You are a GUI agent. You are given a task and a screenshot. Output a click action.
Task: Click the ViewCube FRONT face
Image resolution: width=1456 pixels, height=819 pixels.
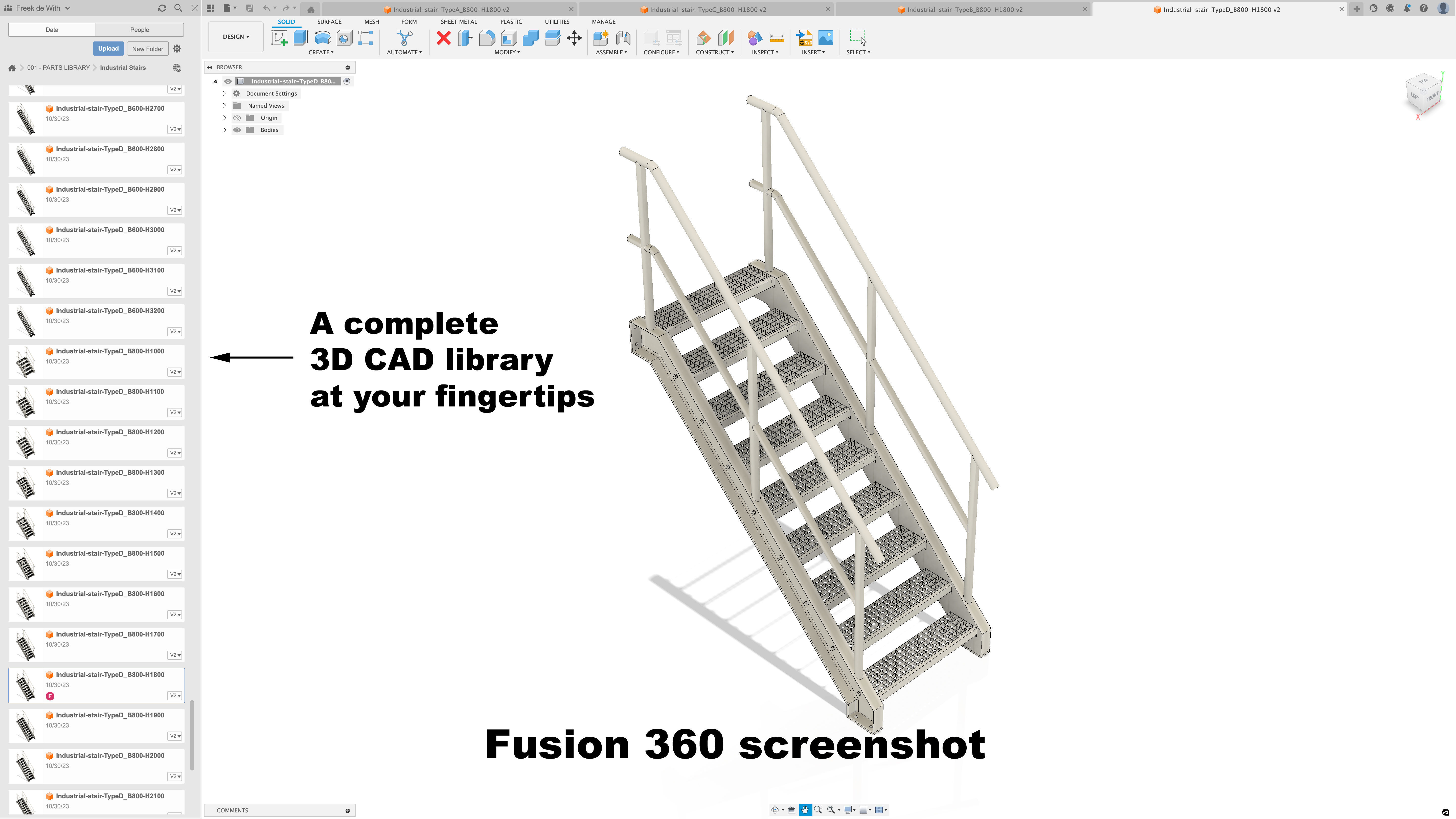click(x=1432, y=98)
